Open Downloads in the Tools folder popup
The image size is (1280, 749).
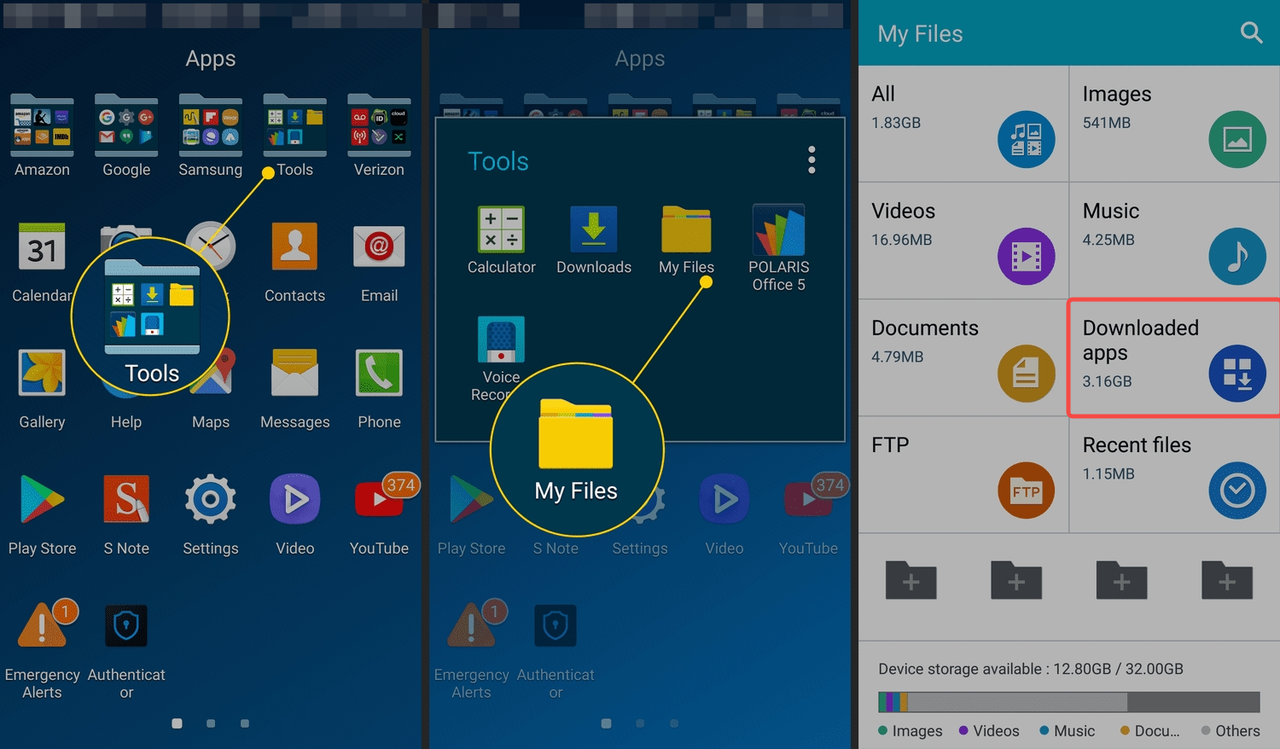[x=594, y=240]
